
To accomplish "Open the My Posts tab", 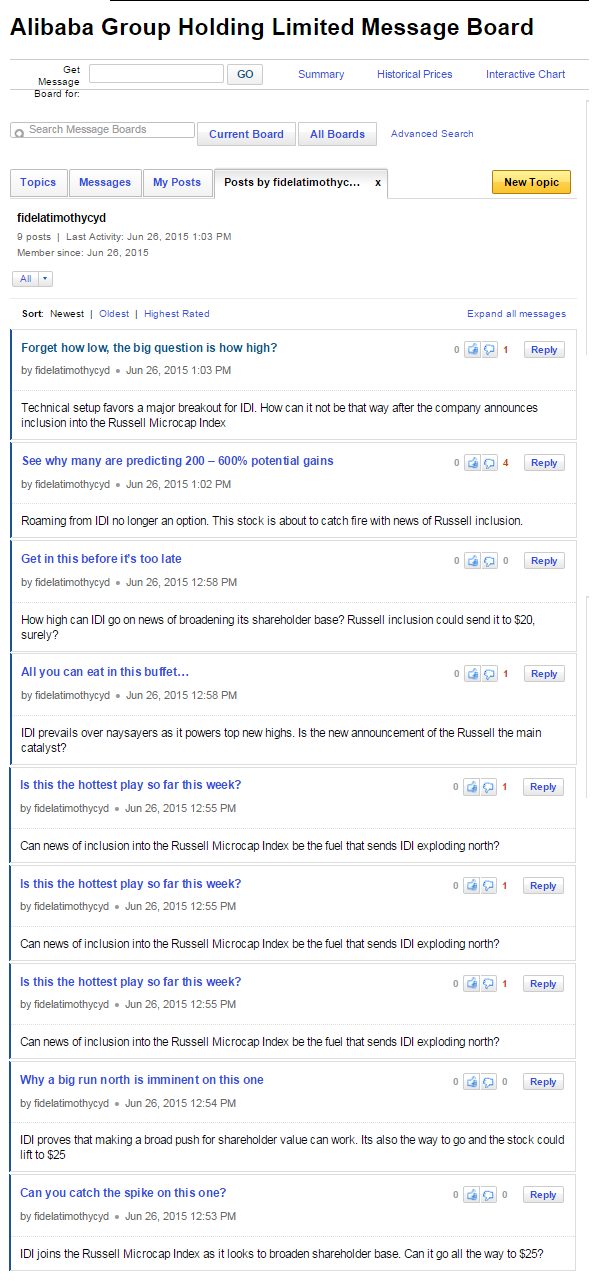I will pos(177,183).
